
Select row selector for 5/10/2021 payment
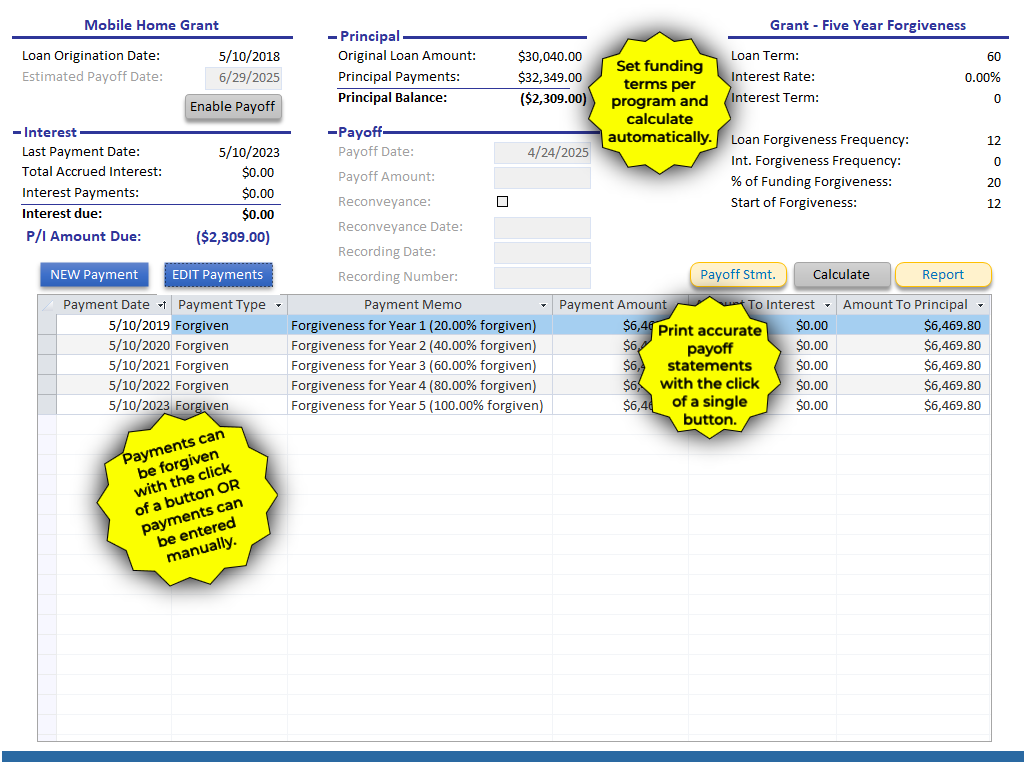[47, 366]
